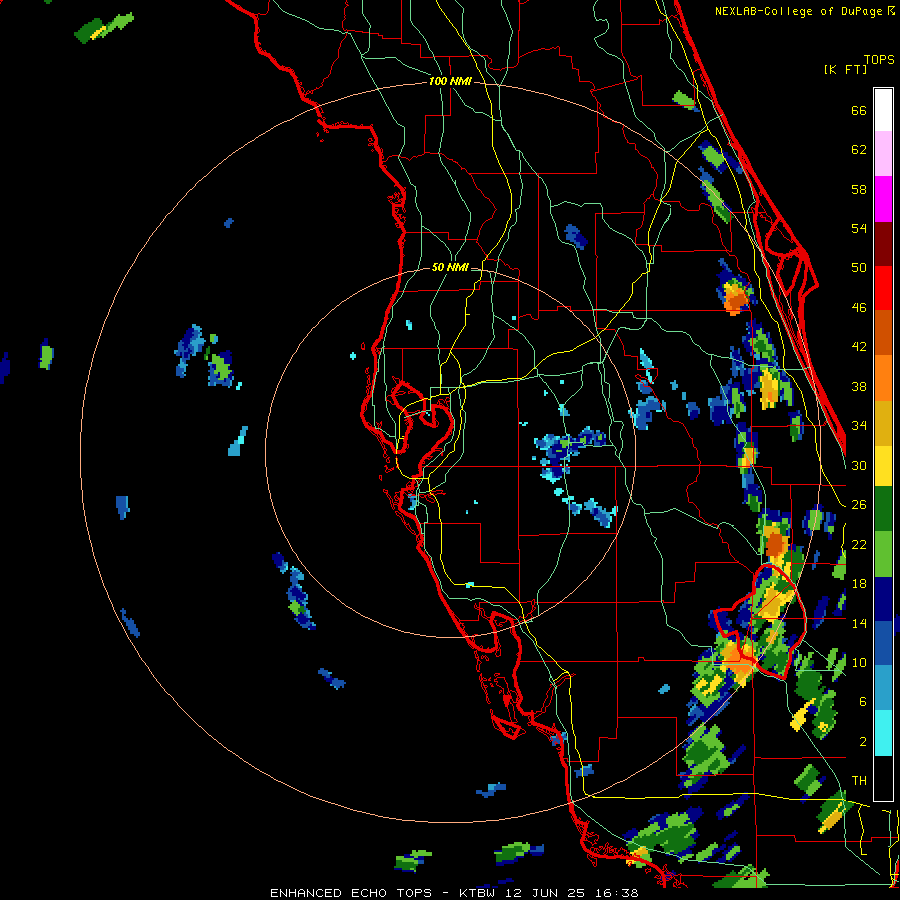Viewport: 900px width, 900px height.
Task: Click the '54' legend value
Action: click(859, 228)
